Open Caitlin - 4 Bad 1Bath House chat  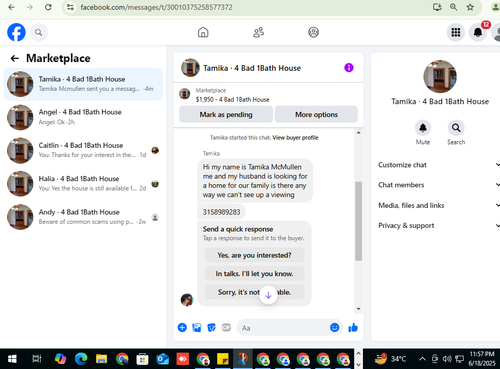point(83,150)
